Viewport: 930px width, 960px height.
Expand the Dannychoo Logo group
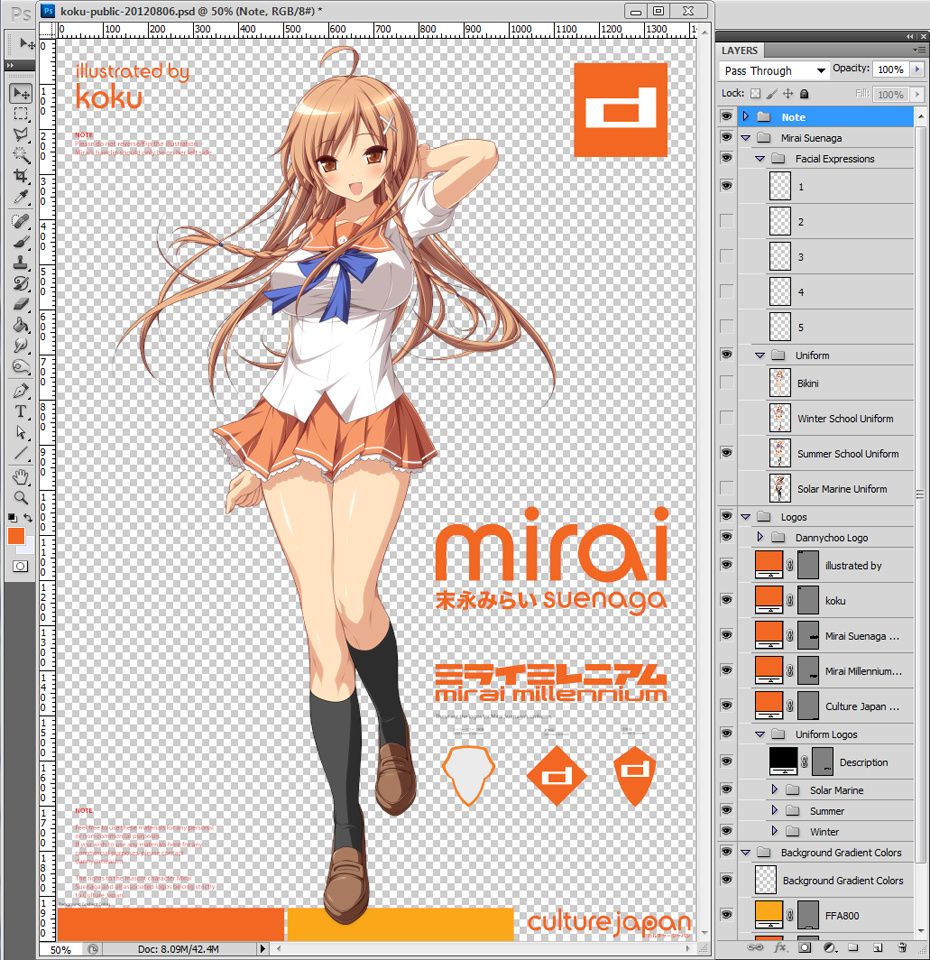click(760, 538)
